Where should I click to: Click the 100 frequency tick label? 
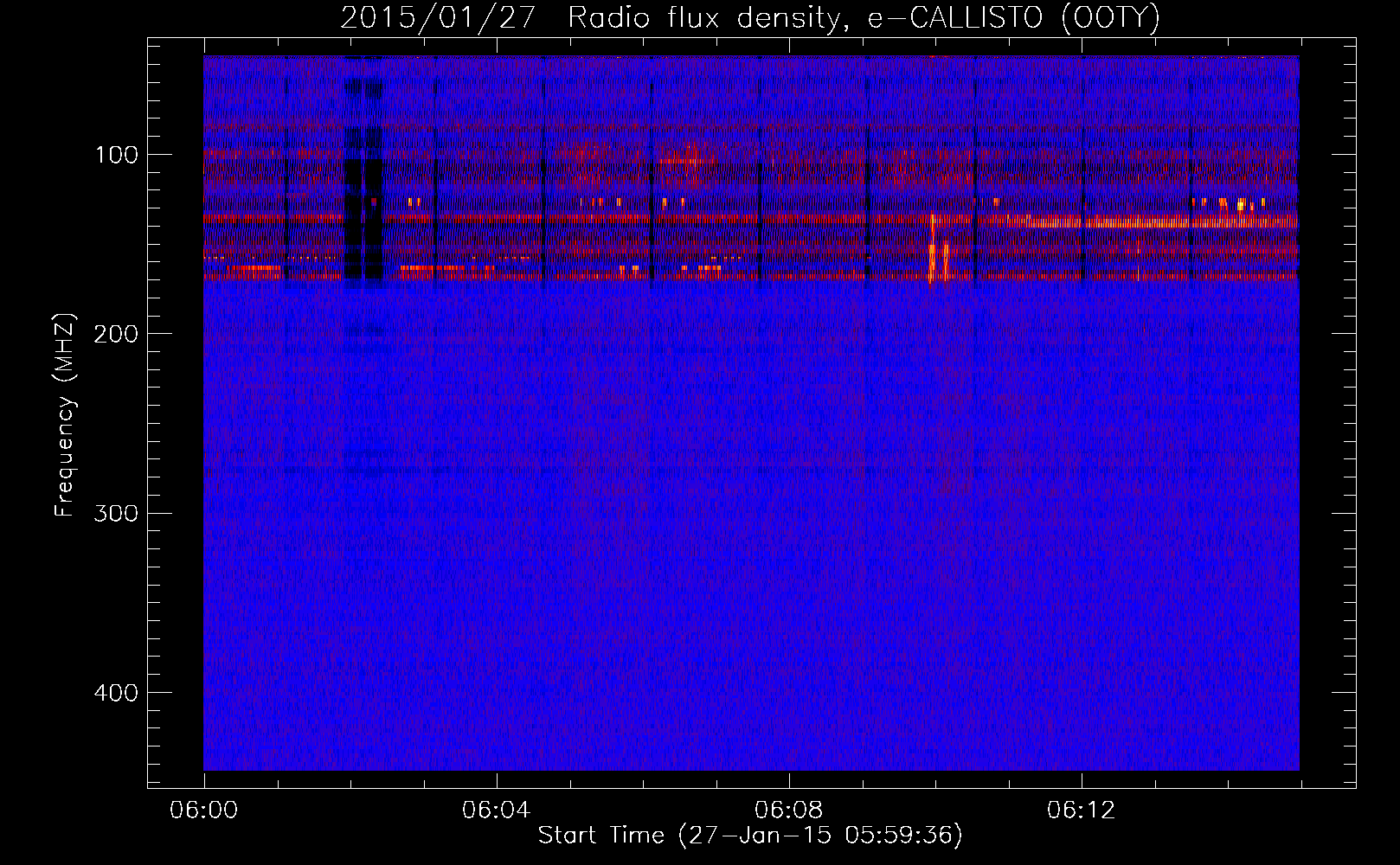pyautogui.click(x=116, y=155)
